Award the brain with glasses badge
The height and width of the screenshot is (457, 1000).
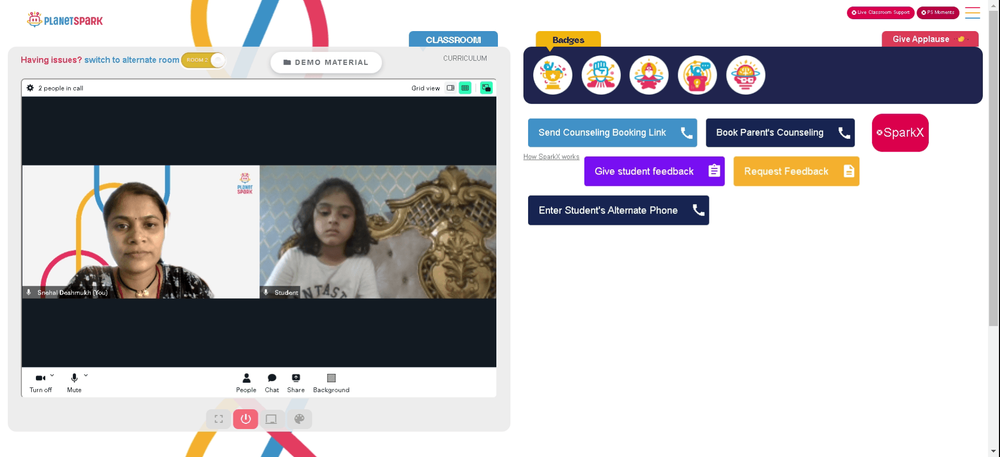746,75
